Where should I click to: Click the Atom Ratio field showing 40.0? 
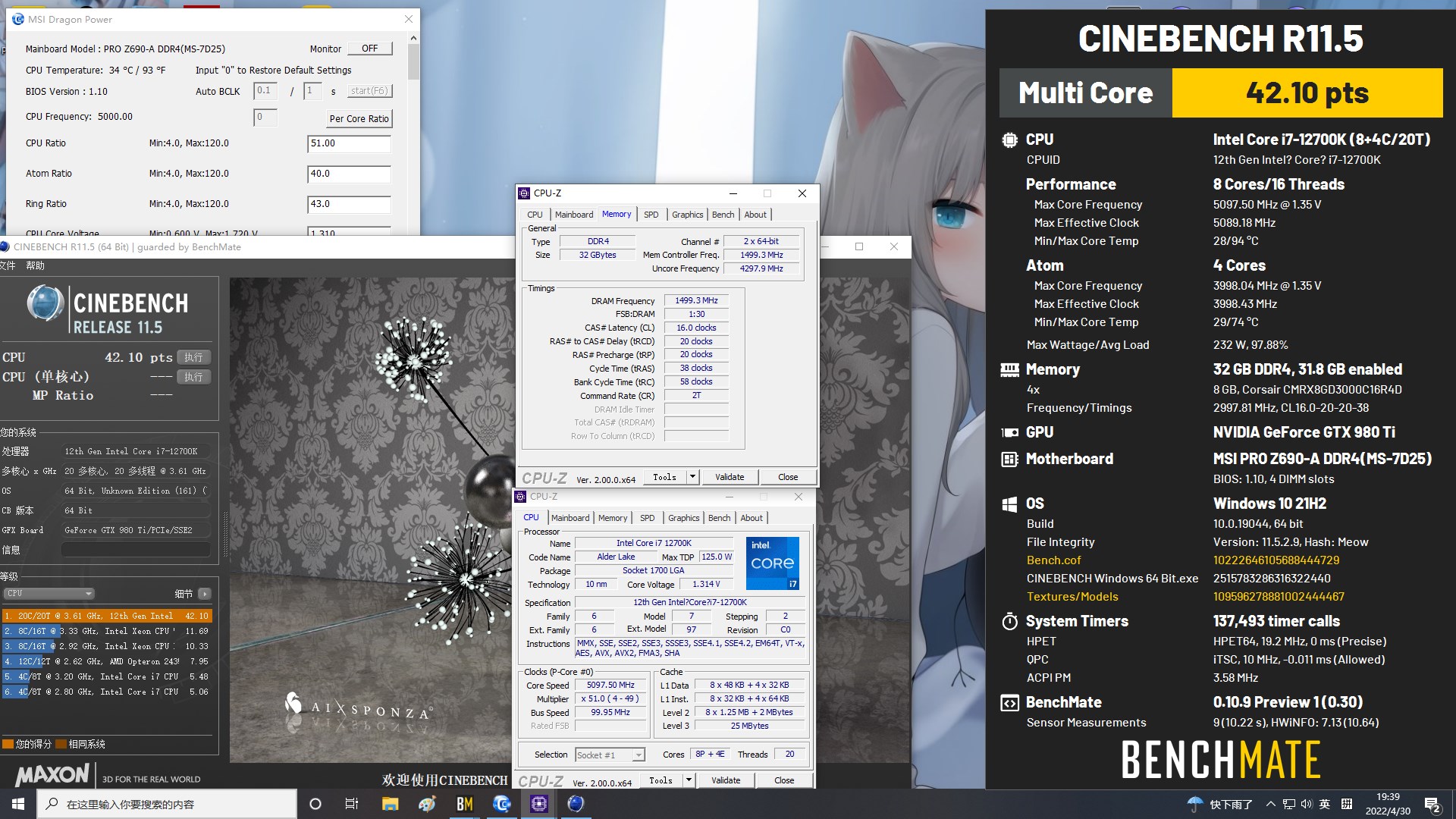point(349,174)
